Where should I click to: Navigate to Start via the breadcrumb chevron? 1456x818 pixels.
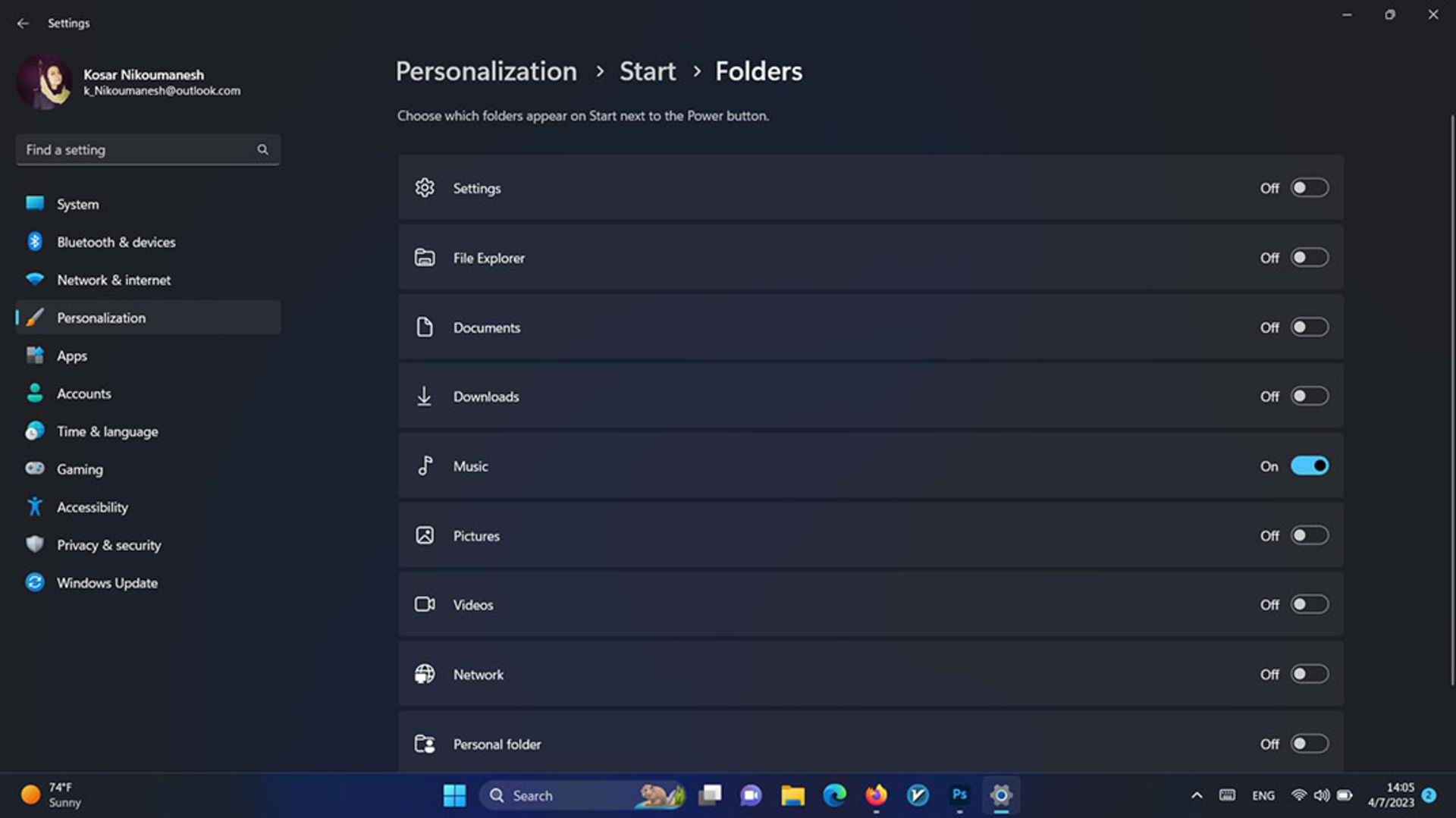696,71
